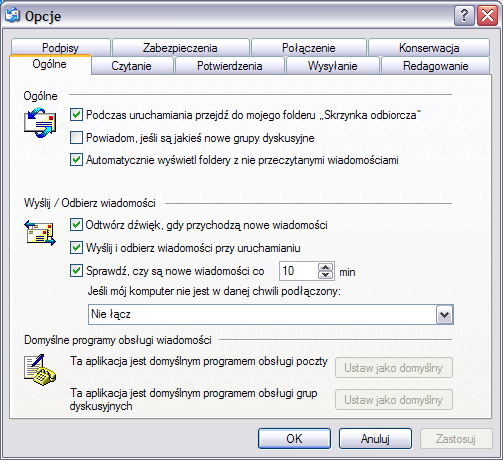The width and height of the screenshot is (503, 460).
Task: Increase minutes with spinner up arrow
Action: coord(325,267)
